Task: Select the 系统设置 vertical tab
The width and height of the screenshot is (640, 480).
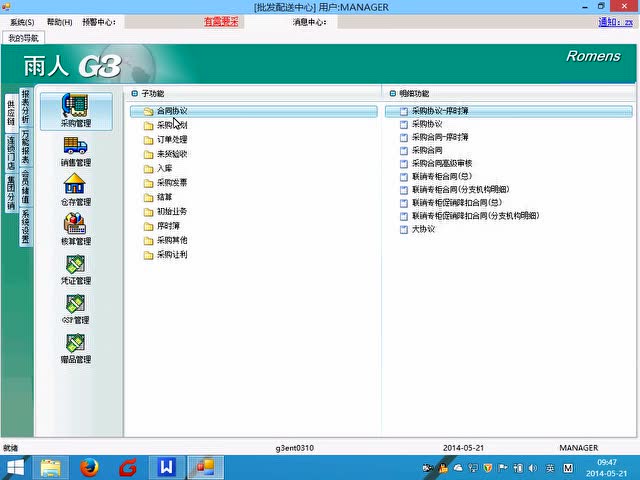Action: [26, 227]
